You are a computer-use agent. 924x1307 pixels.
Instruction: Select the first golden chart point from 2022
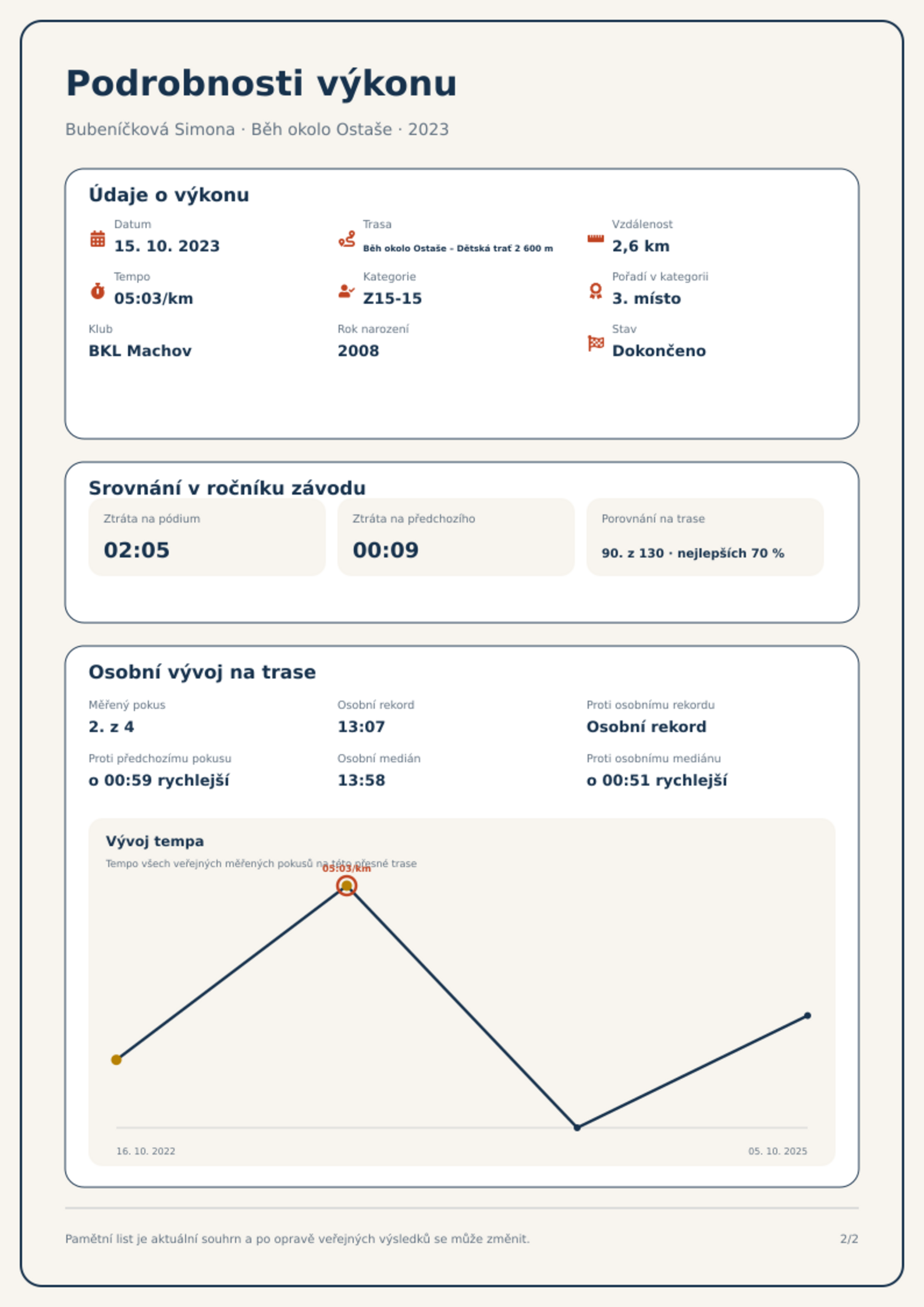[x=116, y=1060]
